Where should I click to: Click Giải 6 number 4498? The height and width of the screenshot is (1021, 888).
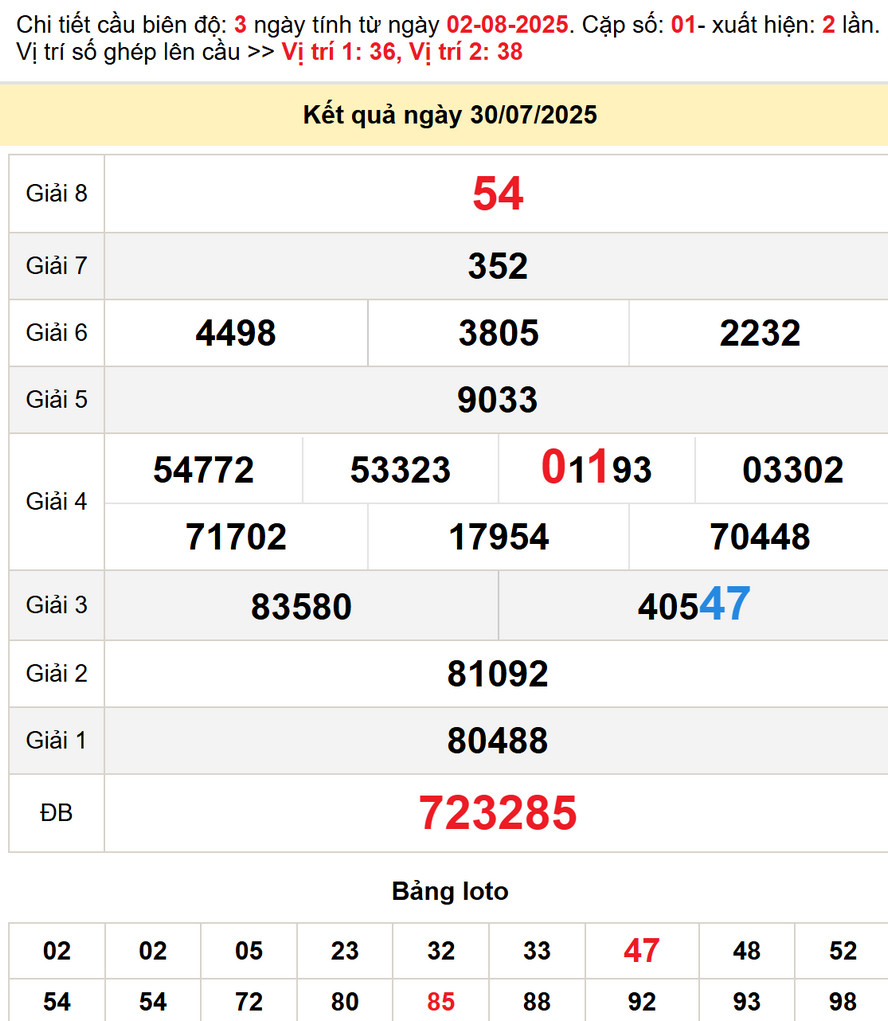click(x=236, y=333)
